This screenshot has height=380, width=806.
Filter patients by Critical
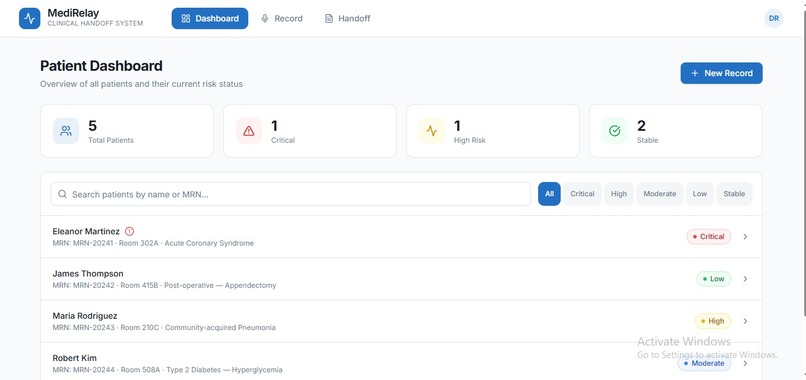582,194
